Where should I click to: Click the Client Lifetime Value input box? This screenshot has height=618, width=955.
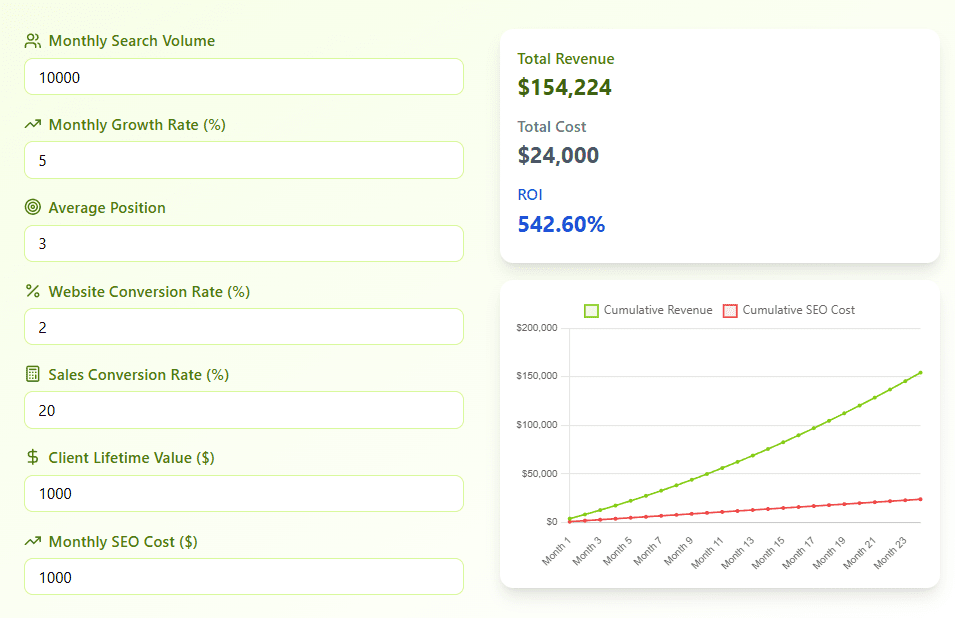[243, 493]
